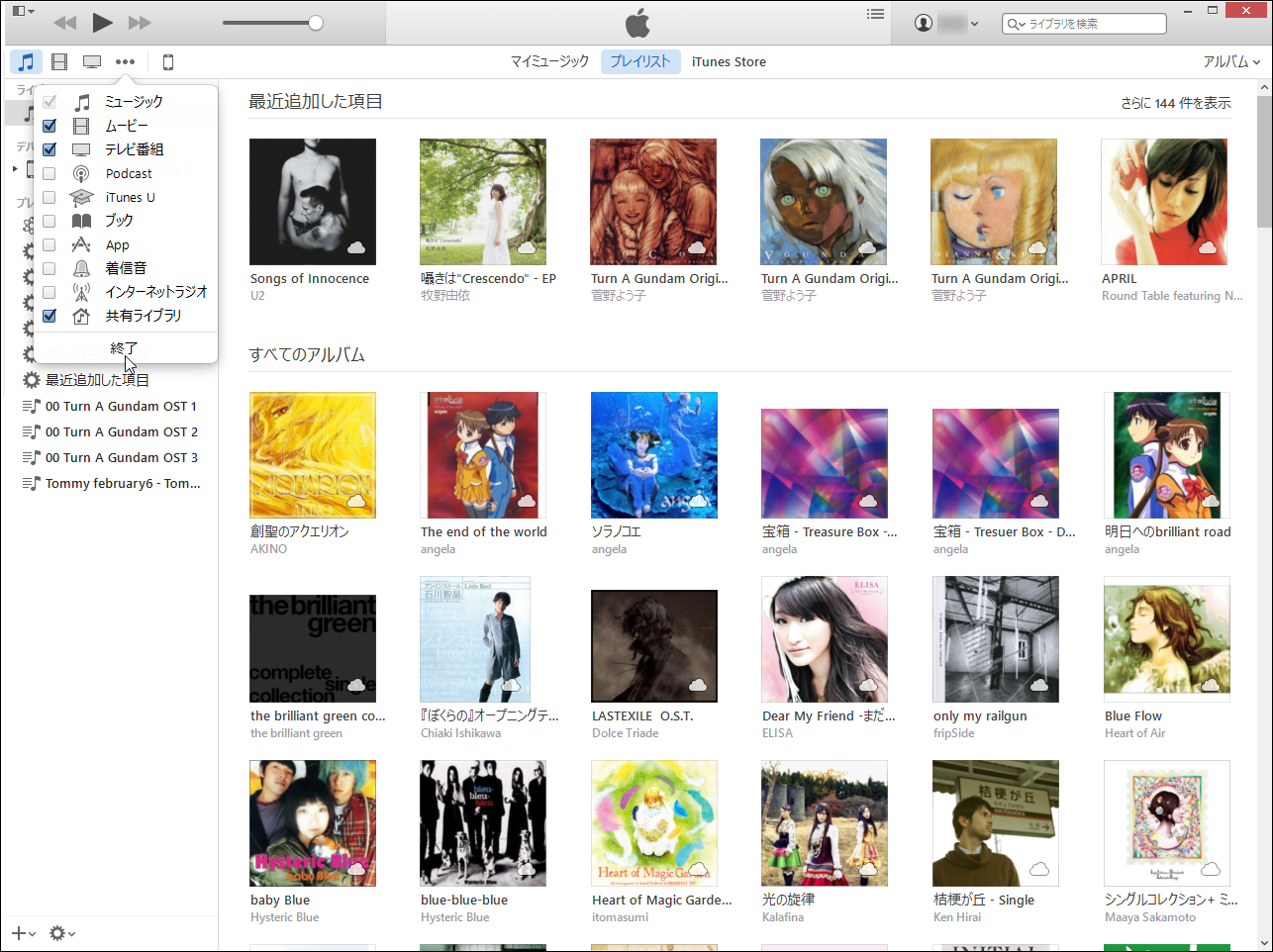Click the iTunes U graduation cap icon
The height and width of the screenshot is (952, 1273).
(x=82, y=197)
